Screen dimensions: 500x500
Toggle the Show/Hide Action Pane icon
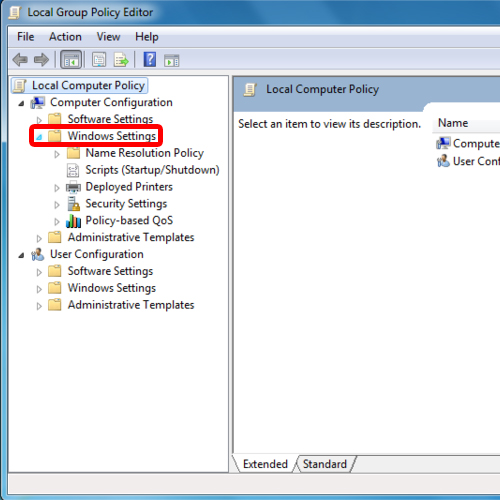172,61
